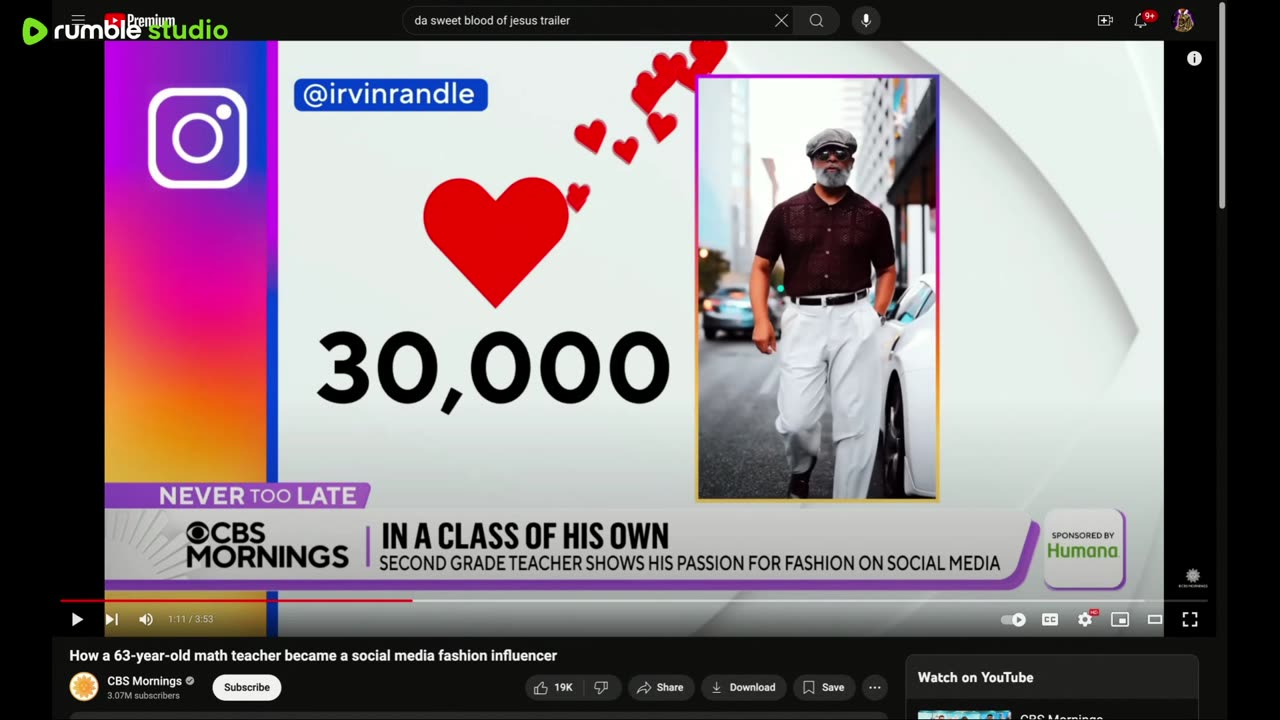Click the page vertical scrollbar

click(1222, 105)
